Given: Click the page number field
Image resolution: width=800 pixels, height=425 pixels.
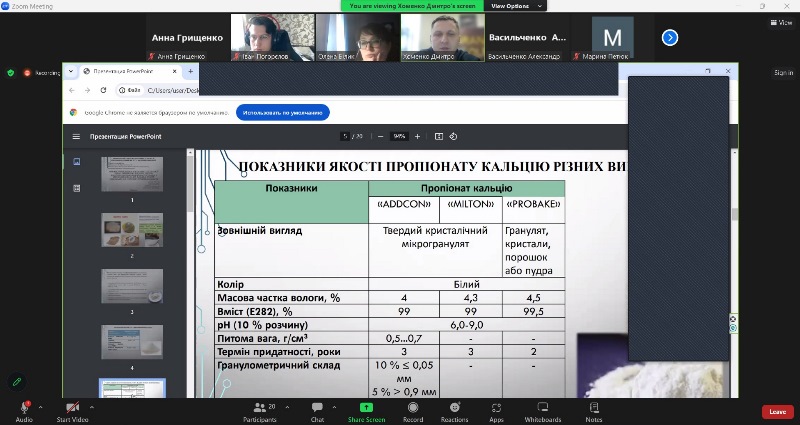Looking at the screenshot, I should click(345, 136).
